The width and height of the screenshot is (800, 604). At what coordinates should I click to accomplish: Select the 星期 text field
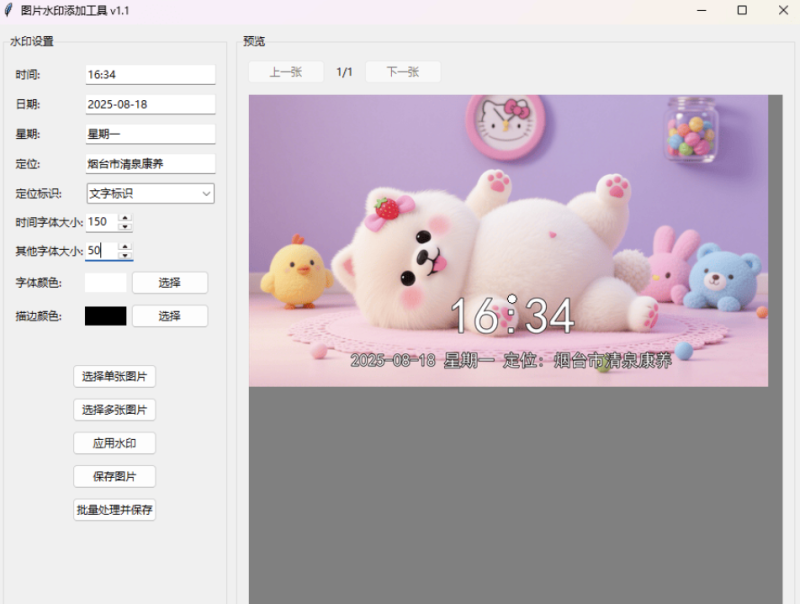pyautogui.click(x=150, y=134)
